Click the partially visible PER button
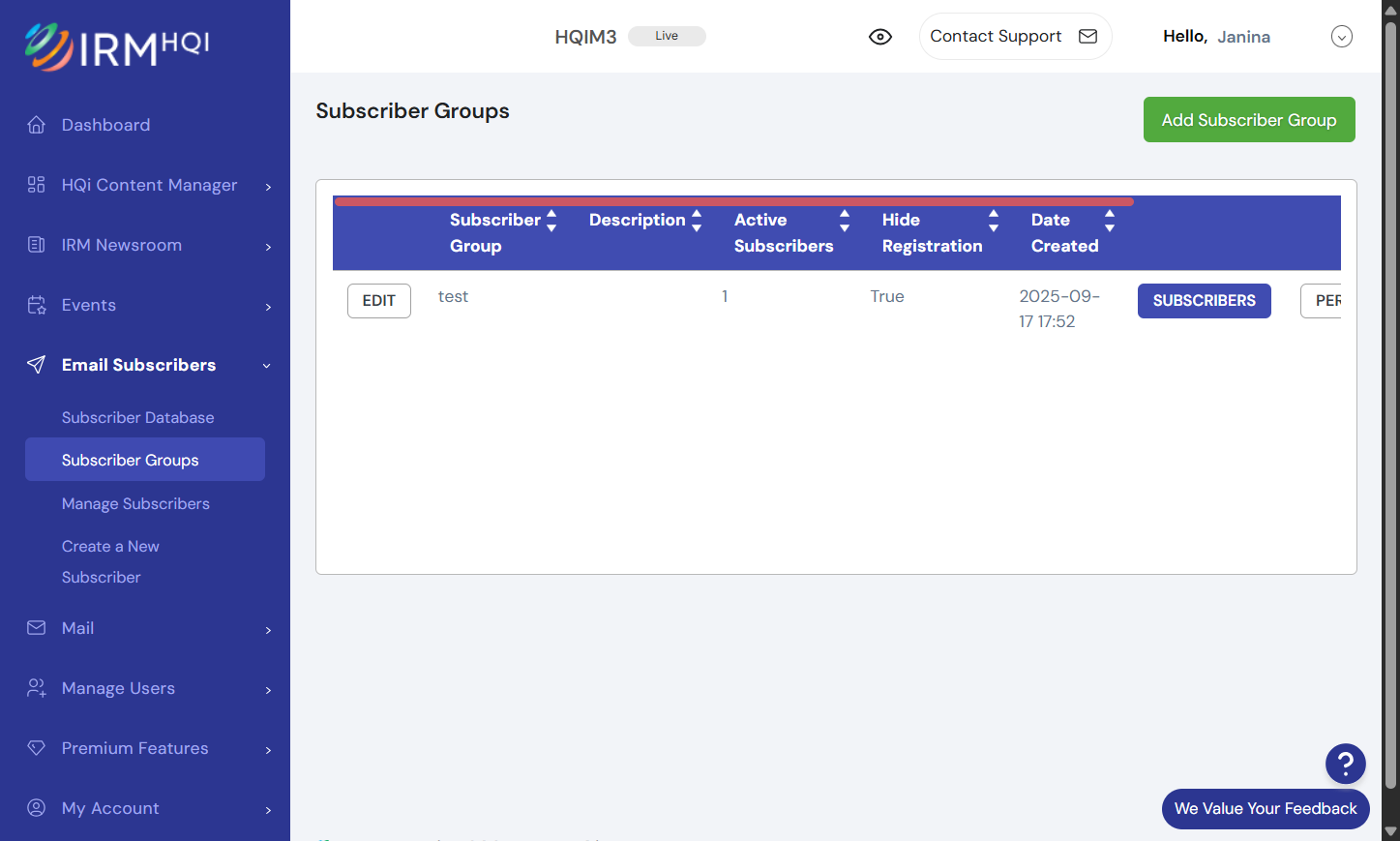This screenshot has width=1400, height=841. pos(1322,301)
